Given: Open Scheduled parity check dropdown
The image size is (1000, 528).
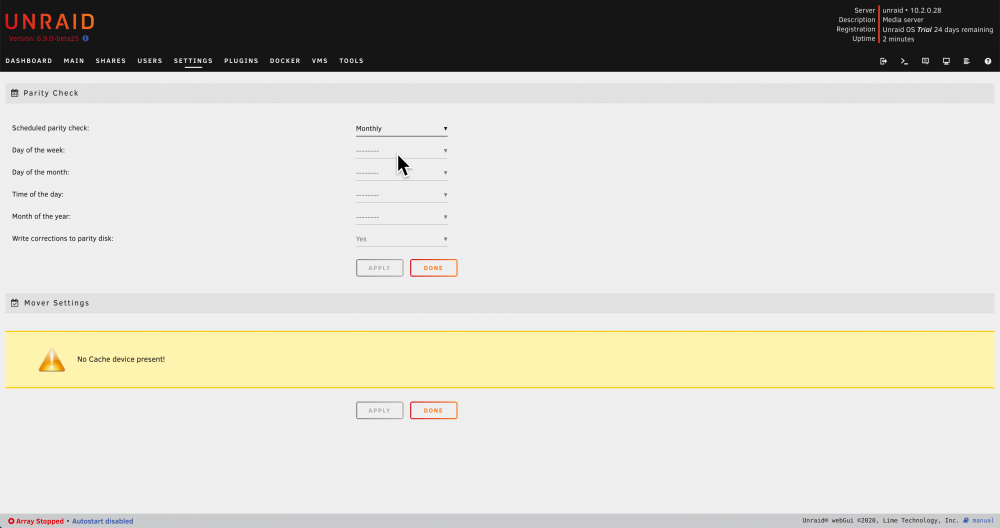Looking at the screenshot, I should pos(401,128).
